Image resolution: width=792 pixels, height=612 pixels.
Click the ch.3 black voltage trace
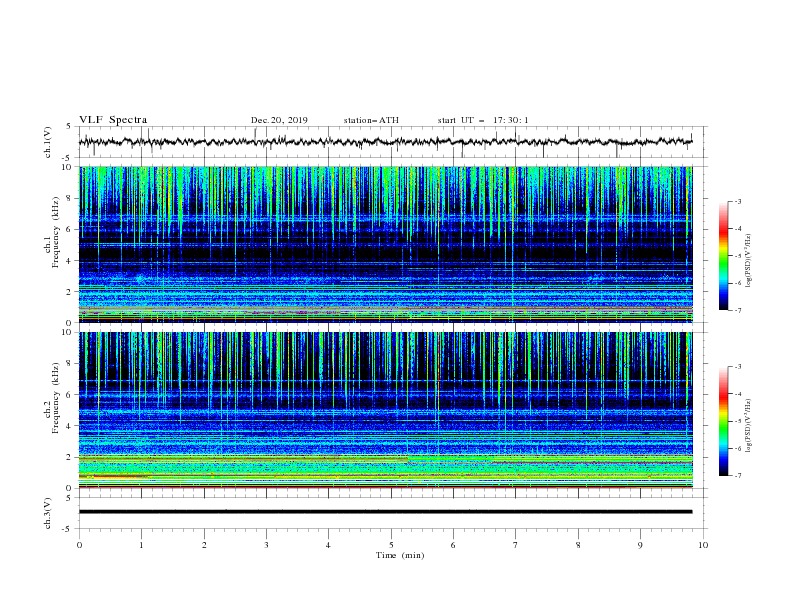coord(385,512)
